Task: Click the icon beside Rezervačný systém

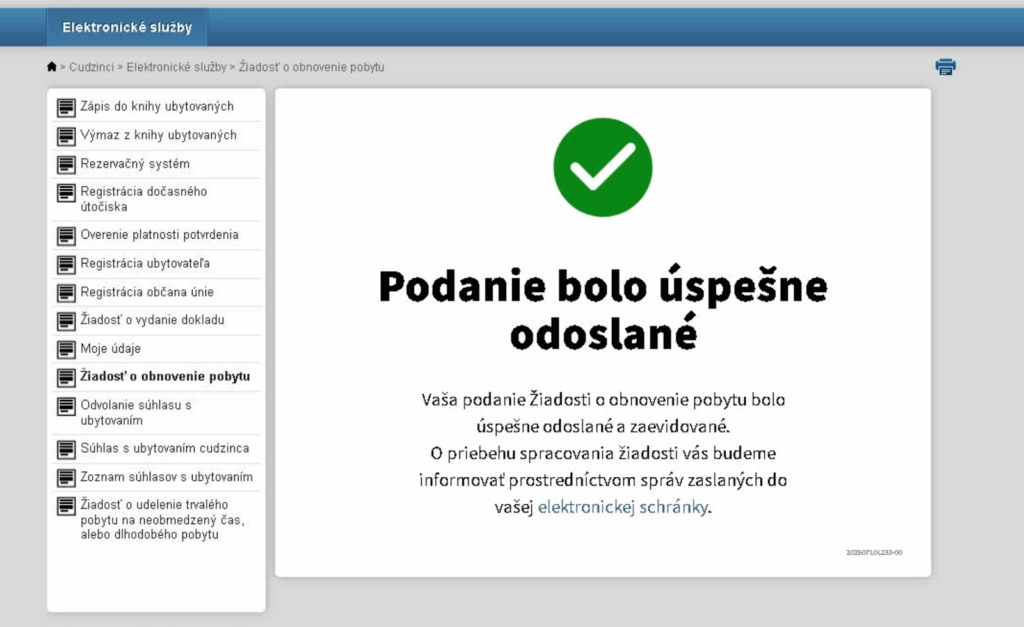Action: click(x=66, y=164)
